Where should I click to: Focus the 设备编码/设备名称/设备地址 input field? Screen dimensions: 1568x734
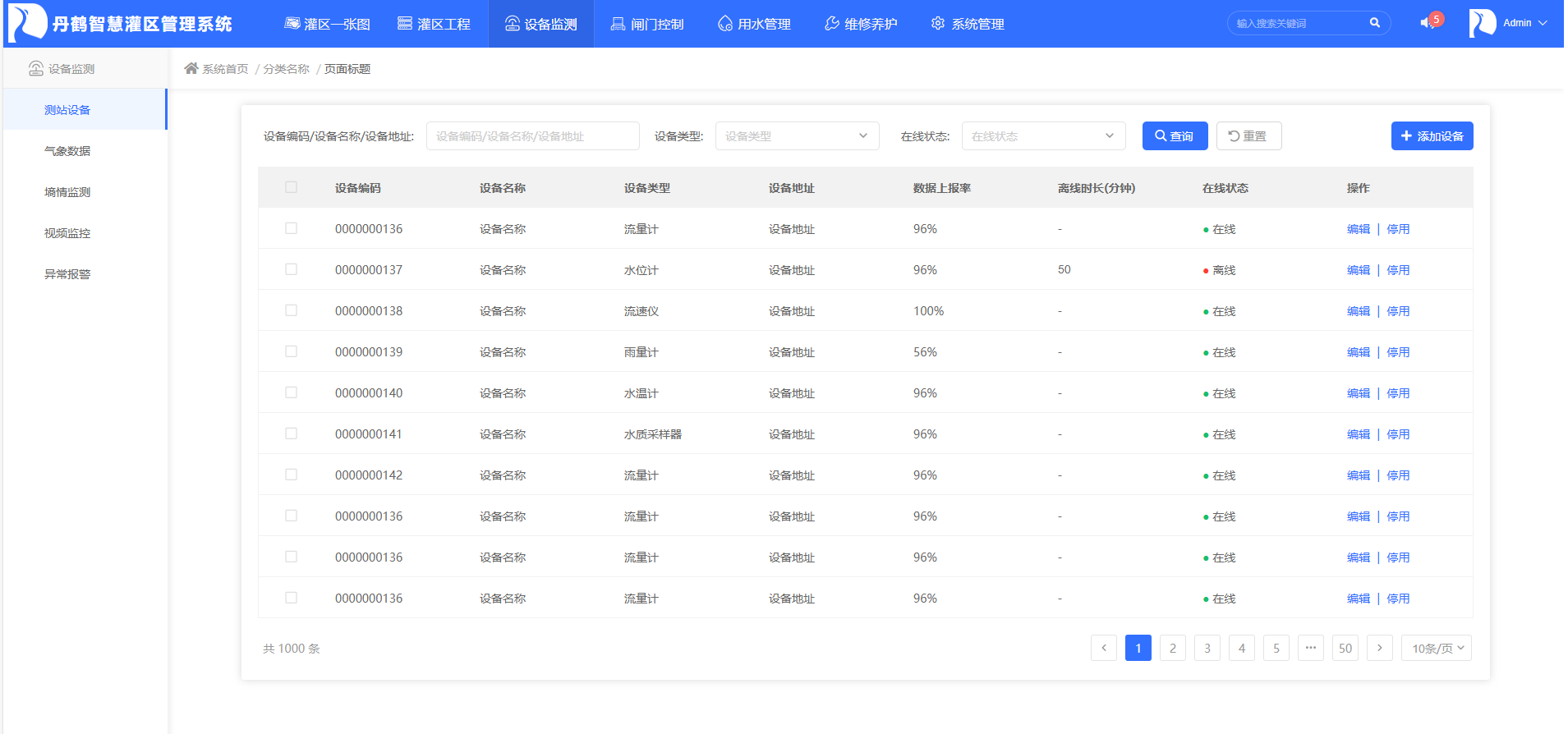[533, 135]
